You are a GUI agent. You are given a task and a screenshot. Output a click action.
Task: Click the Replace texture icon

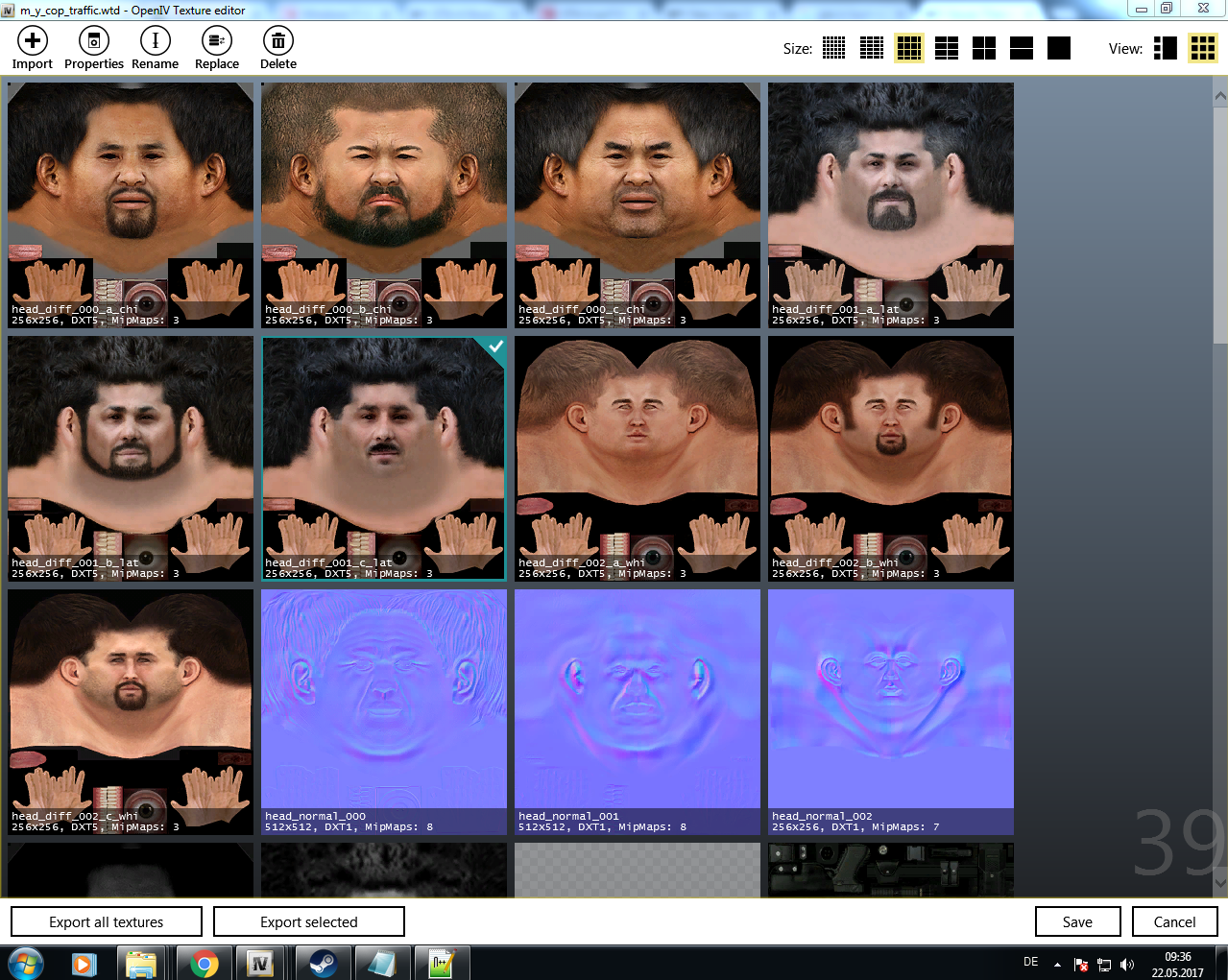[x=216, y=48]
